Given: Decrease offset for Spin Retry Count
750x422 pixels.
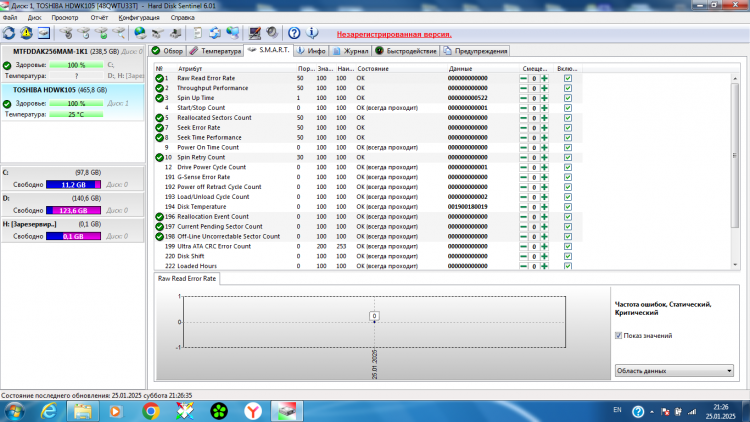Looking at the screenshot, I should click(524, 157).
